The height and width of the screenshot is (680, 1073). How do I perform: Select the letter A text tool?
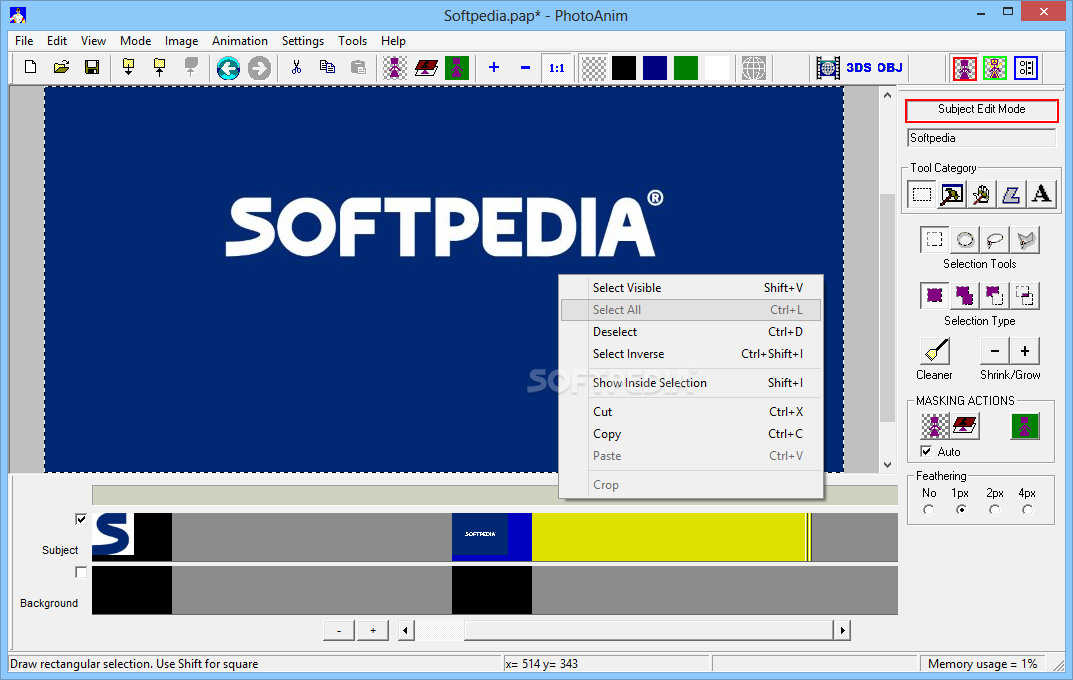pyautogui.click(x=1042, y=194)
